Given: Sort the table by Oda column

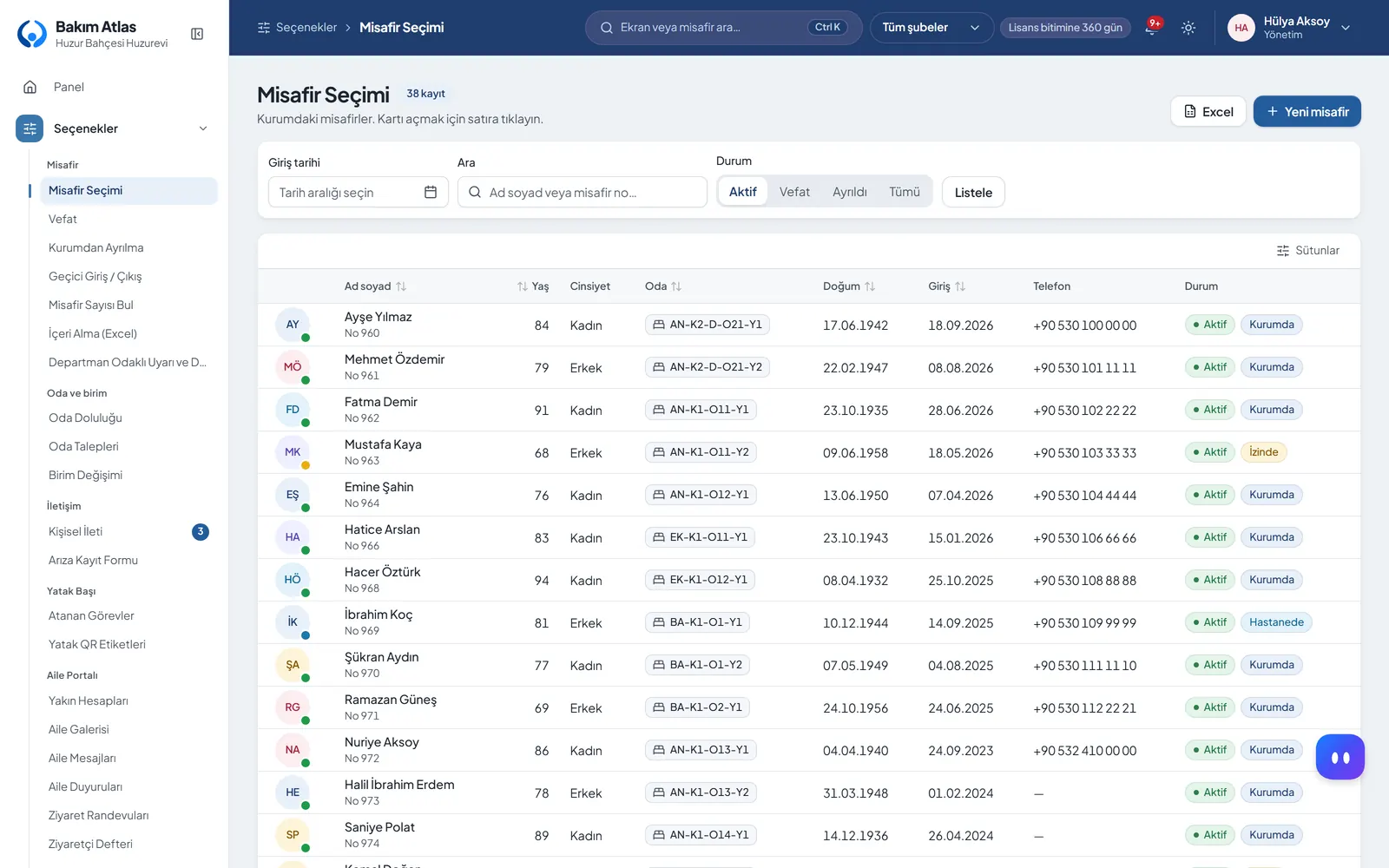Looking at the screenshot, I should click(x=663, y=286).
